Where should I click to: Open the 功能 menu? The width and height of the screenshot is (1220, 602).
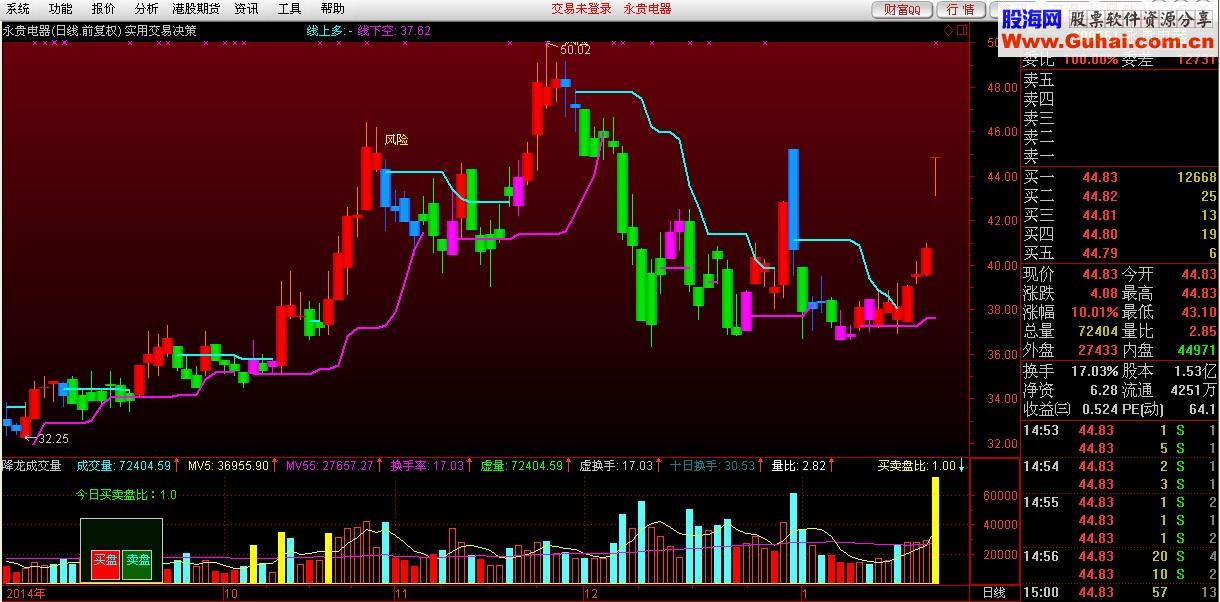pyautogui.click(x=61, y=8)
